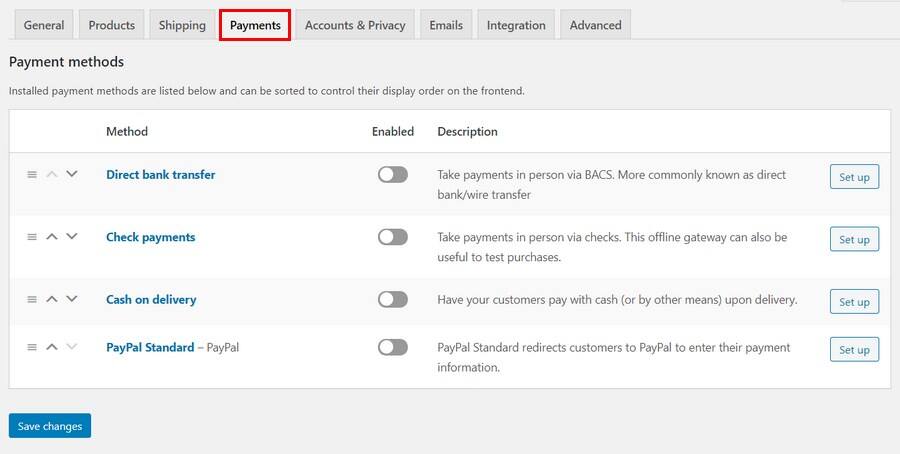Enable the Check payments toggle
Viewport: 900px width, 454px height.
pyautogui.click(x=393, y=237)
